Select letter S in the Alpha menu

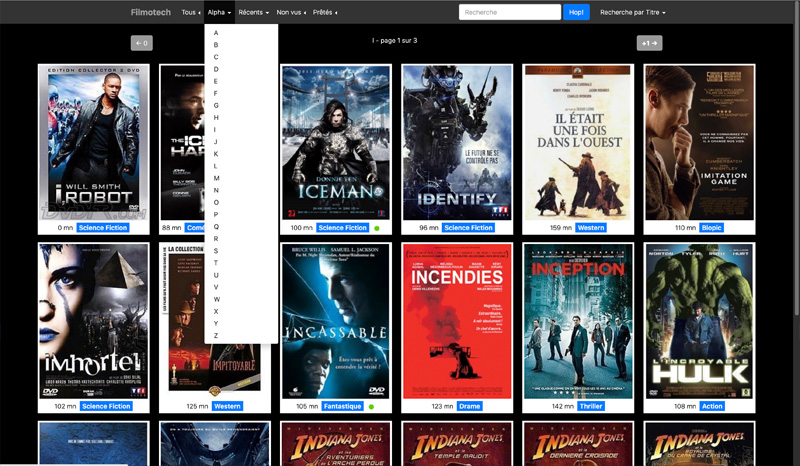241,251
